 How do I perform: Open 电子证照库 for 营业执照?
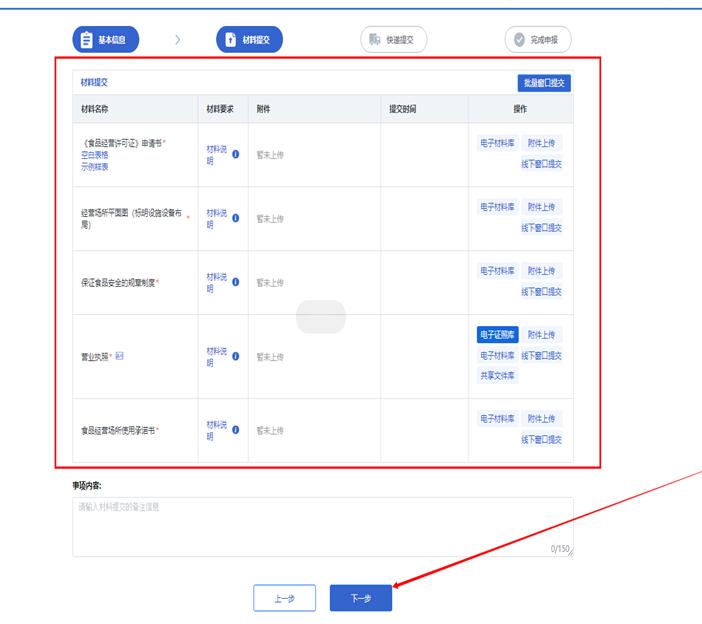click(497, 335)
